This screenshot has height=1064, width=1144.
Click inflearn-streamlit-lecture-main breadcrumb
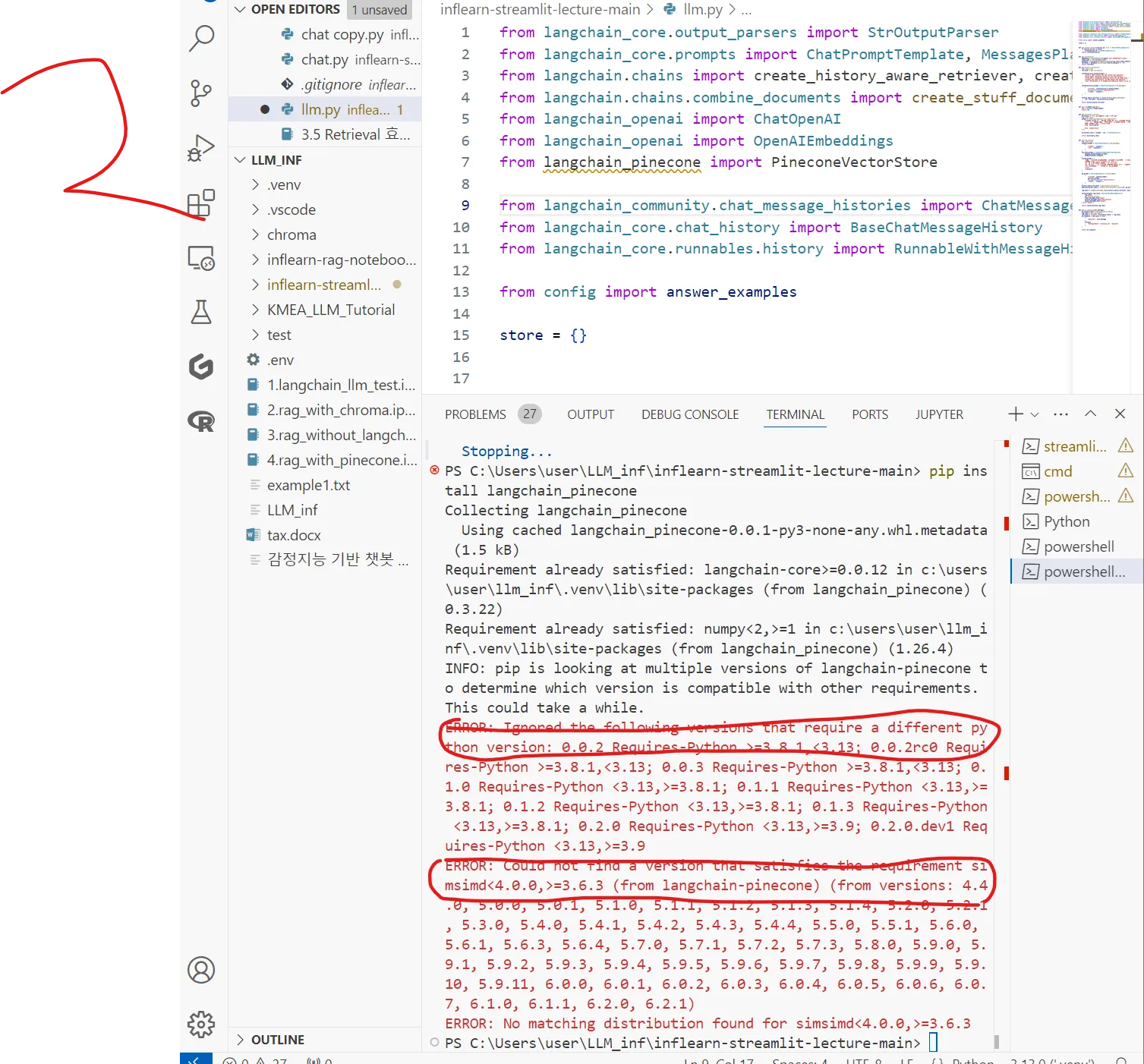coord(540,9)
